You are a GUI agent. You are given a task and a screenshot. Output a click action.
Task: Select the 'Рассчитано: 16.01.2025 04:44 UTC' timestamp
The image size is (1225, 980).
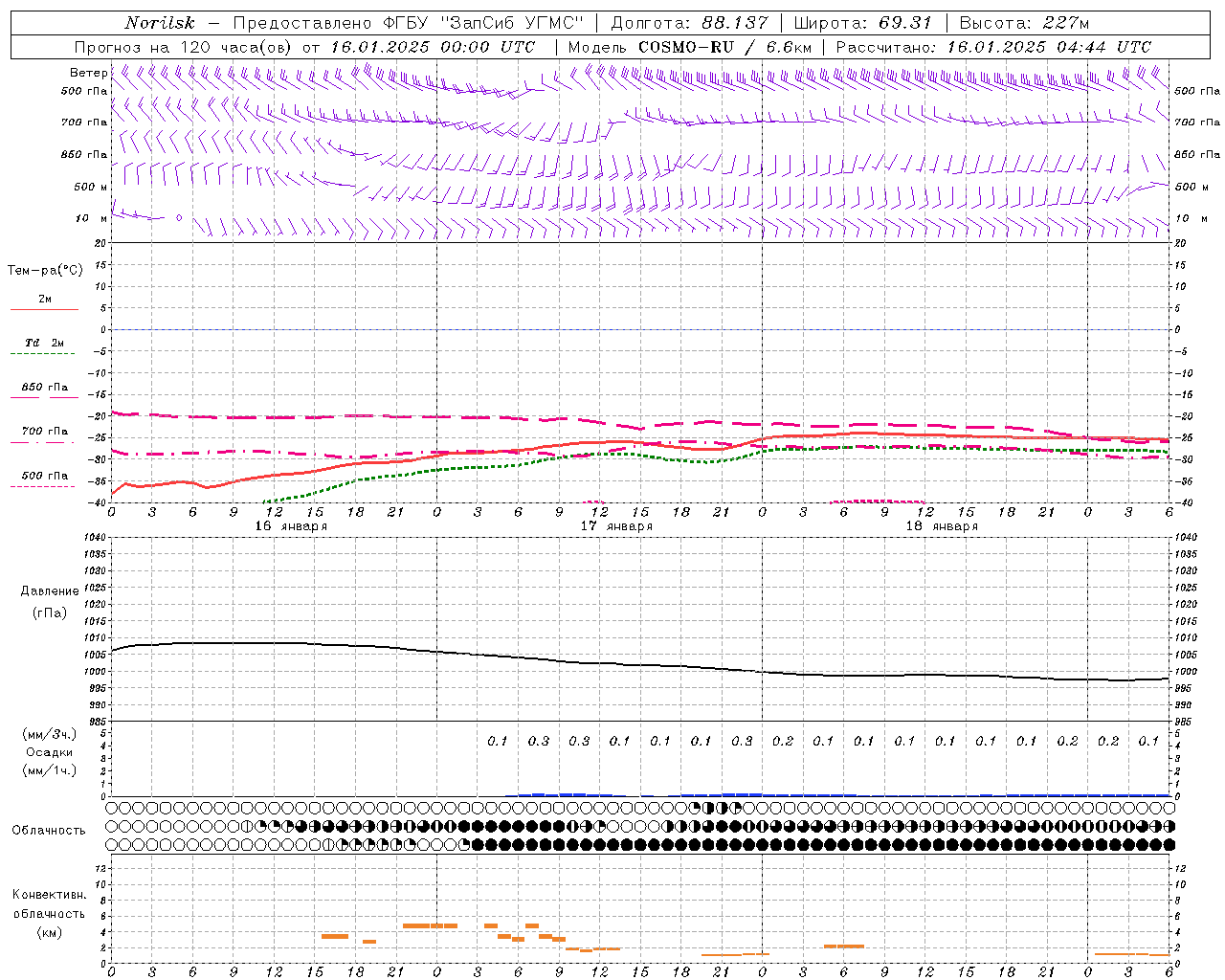[x=993, y=47]
